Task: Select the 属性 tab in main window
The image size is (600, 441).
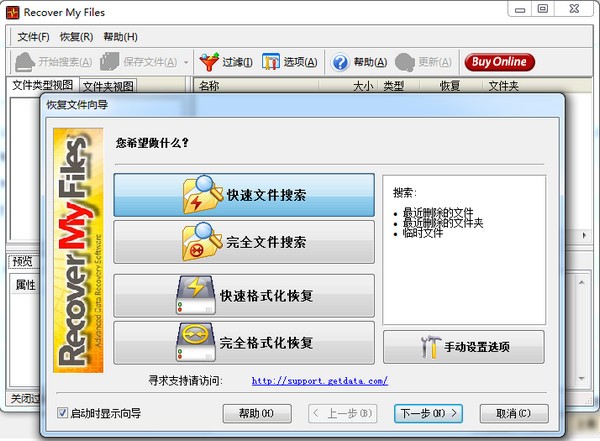Action: (25, 284)
